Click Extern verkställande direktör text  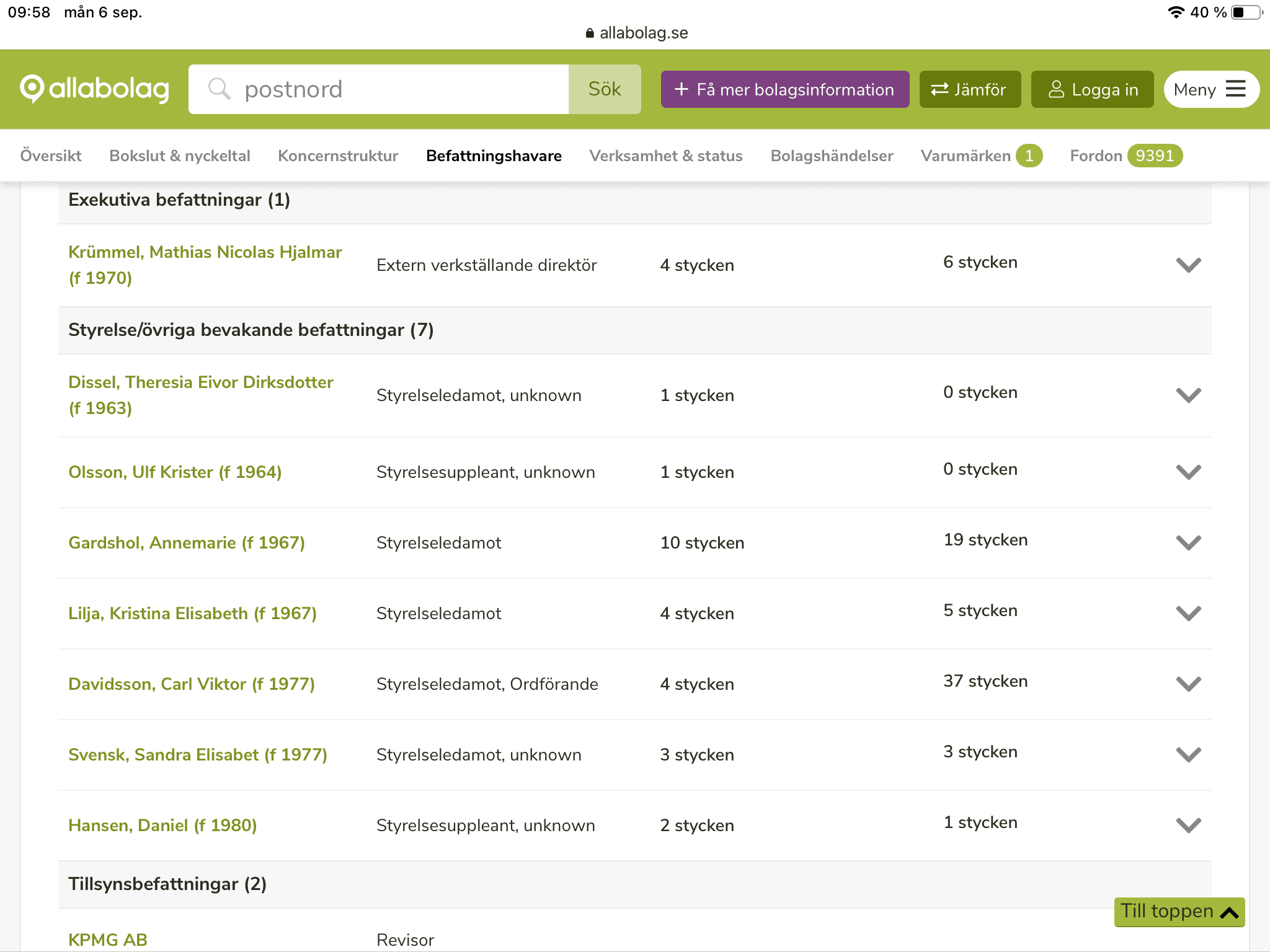coord(487,265)
